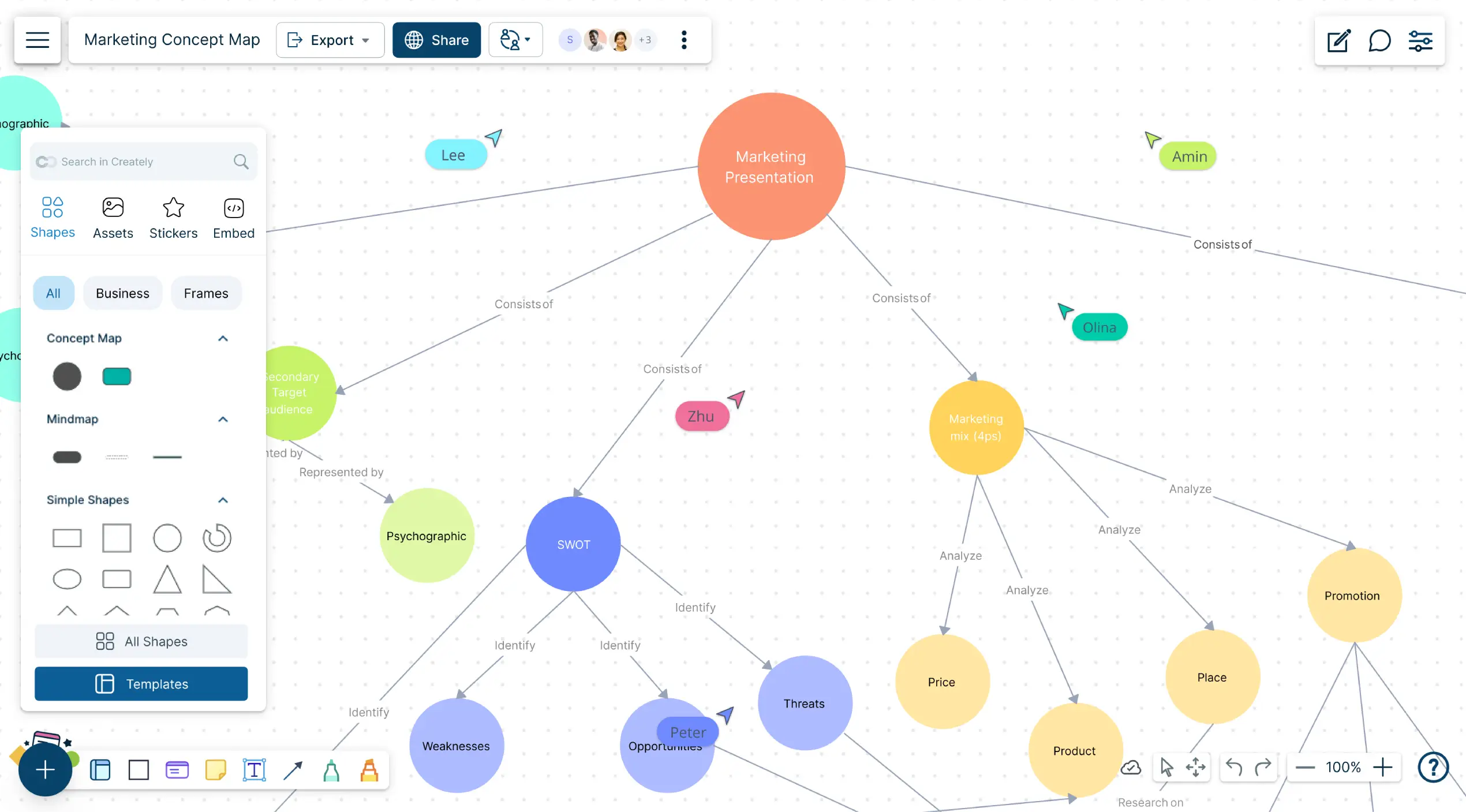Switch to the Frames tab

(x=205, y=293)
